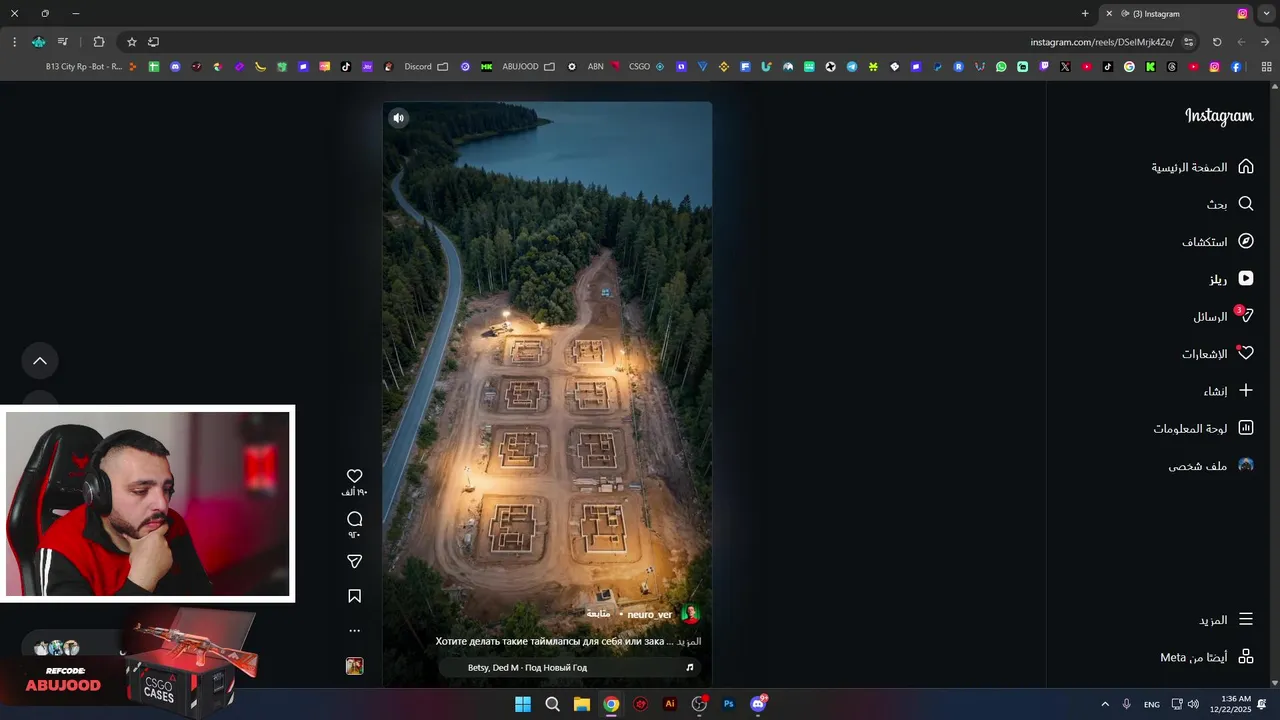
Task: Open the Threads bookmark icon
Action: [x=1172, y=67]
